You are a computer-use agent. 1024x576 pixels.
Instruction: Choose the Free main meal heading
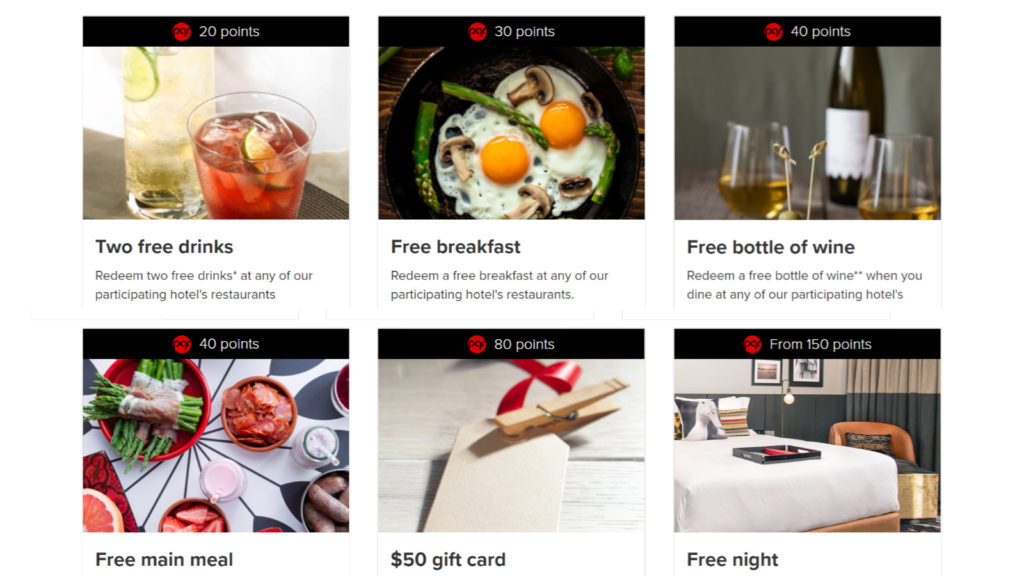164,560
